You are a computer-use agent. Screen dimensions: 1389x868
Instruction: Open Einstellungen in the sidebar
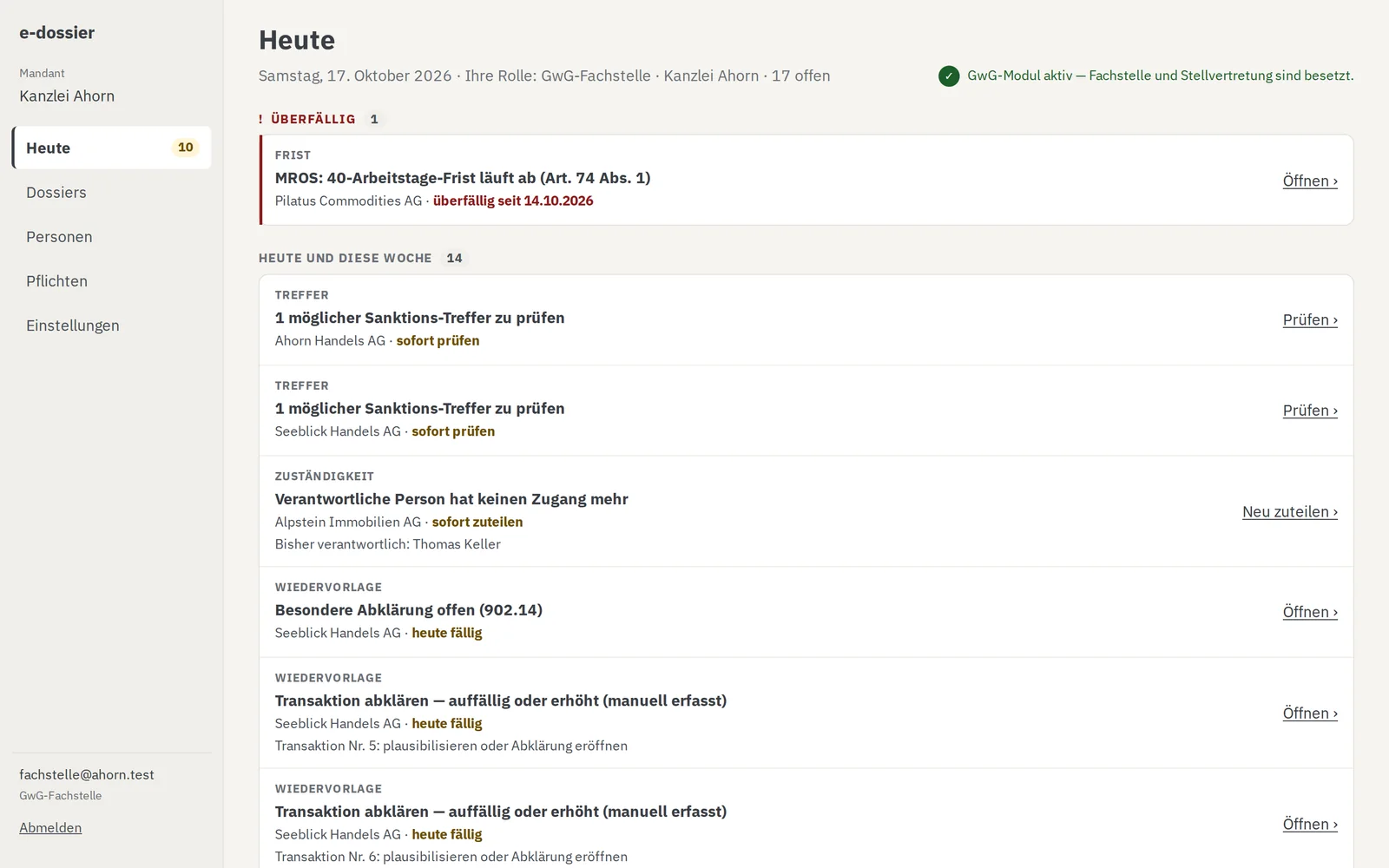(x=111, y=325)
